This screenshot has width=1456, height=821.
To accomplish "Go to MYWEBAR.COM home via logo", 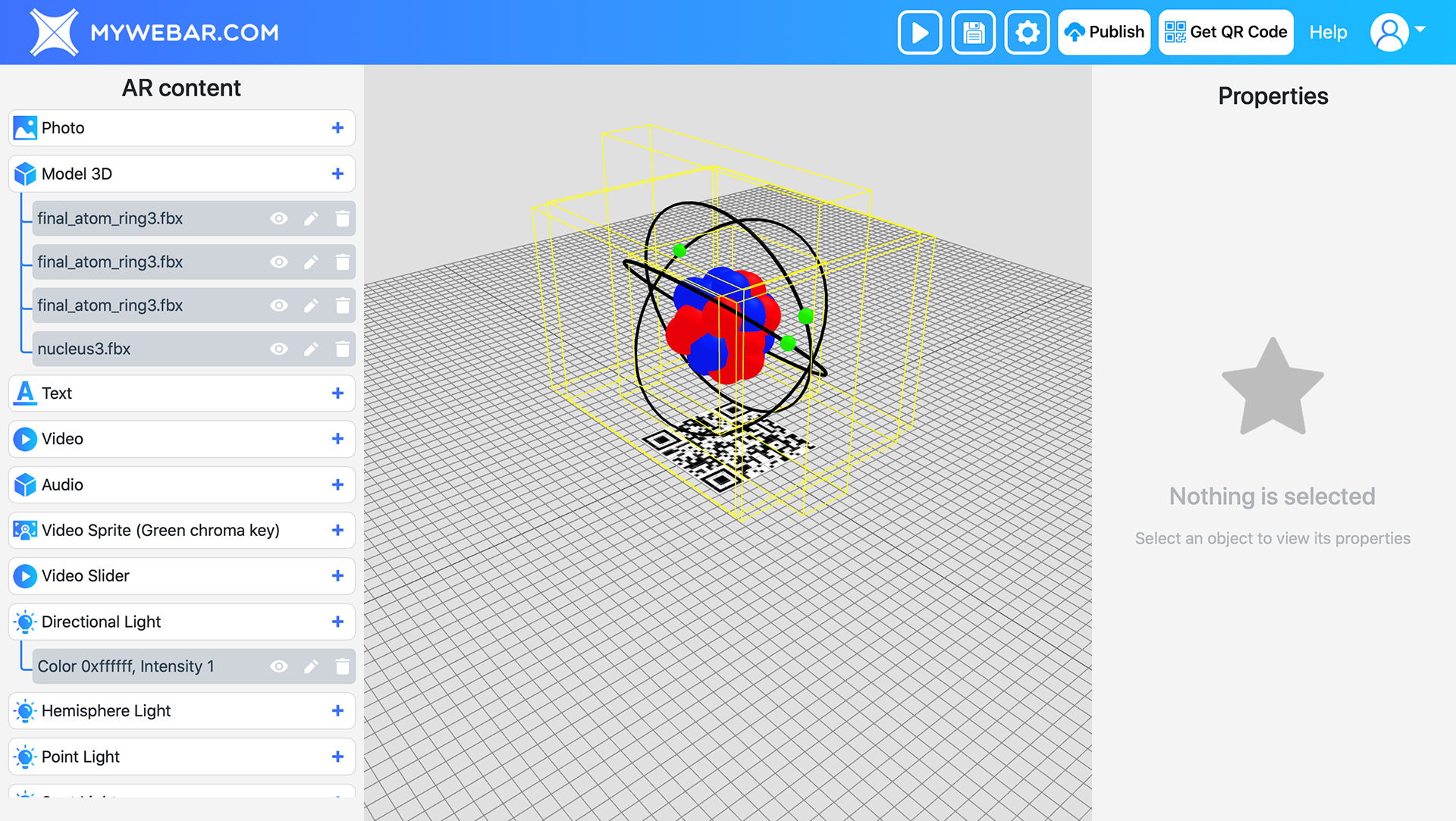I will pyautogui.click(x=155, y=32).
